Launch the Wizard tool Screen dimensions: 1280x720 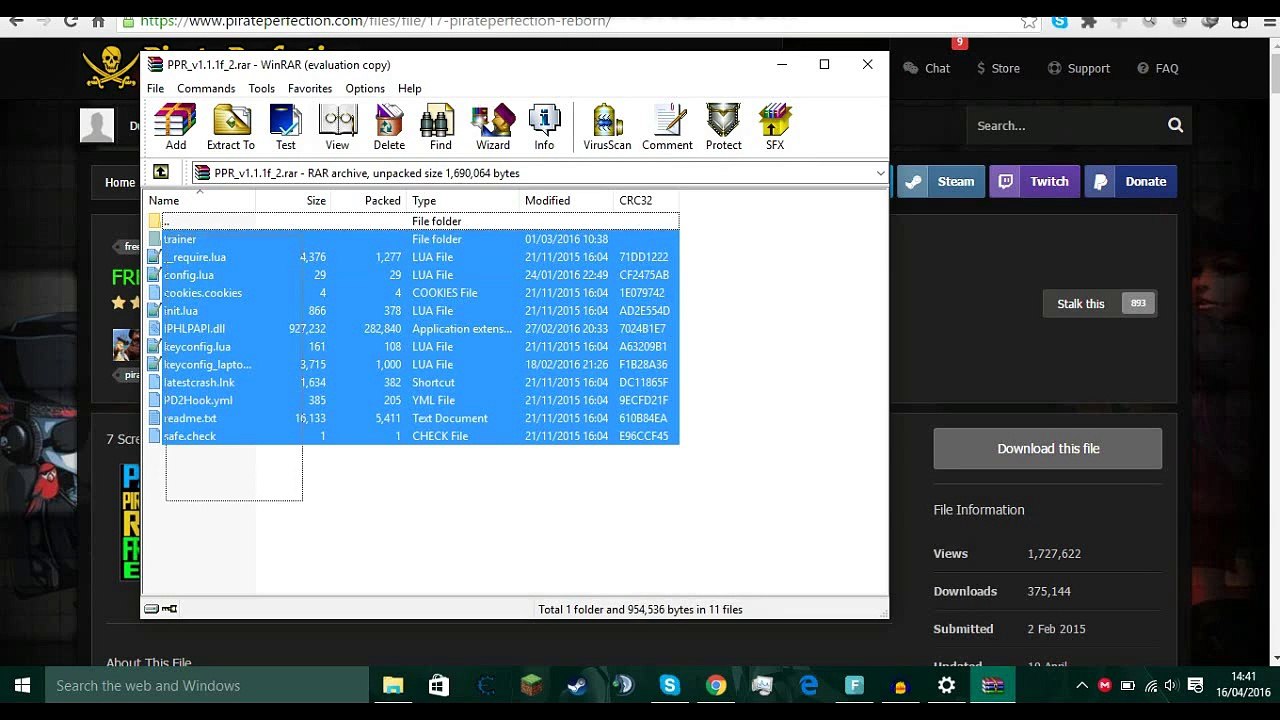(493, 127)
